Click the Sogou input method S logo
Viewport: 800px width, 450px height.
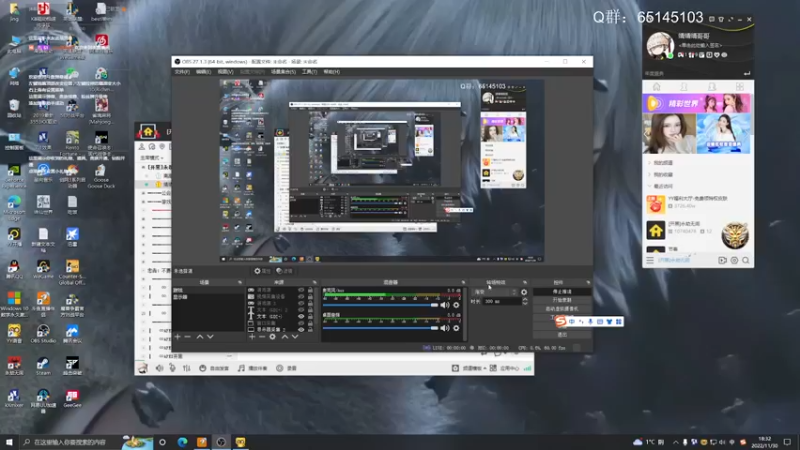click(x=561, y=321)
